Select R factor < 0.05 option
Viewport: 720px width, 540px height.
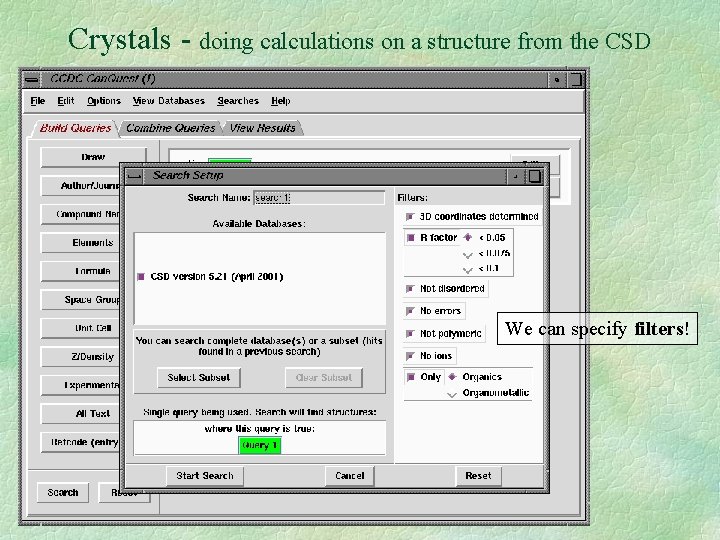coord(467,237)
